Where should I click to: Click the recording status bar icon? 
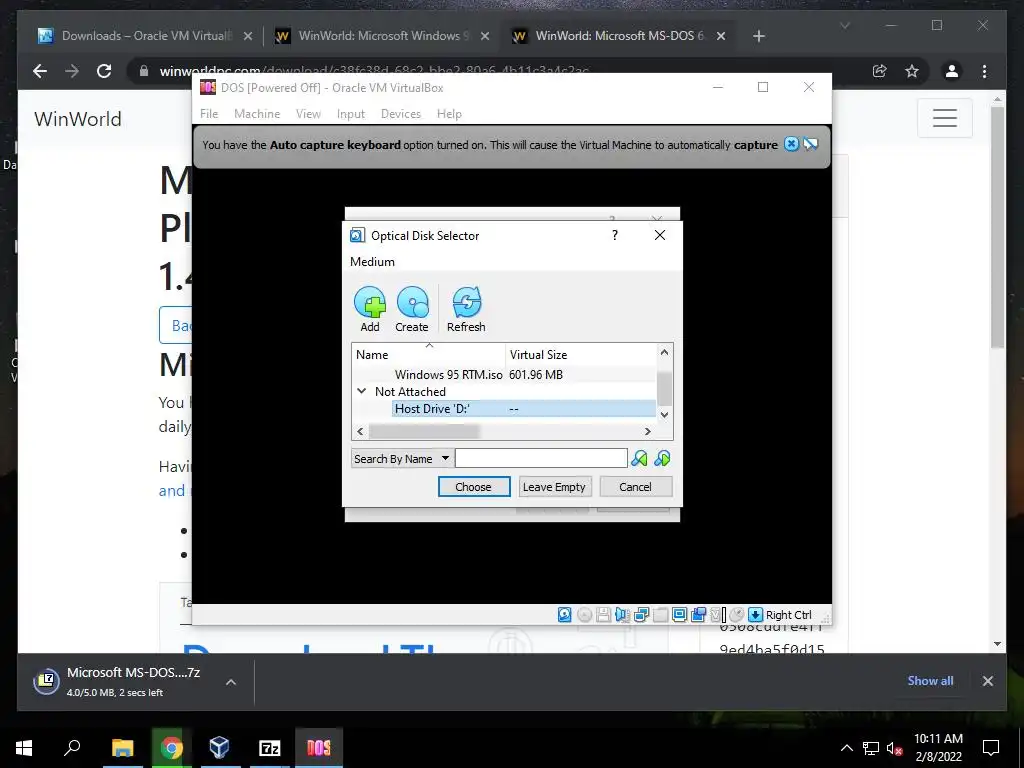pos(698,615)
